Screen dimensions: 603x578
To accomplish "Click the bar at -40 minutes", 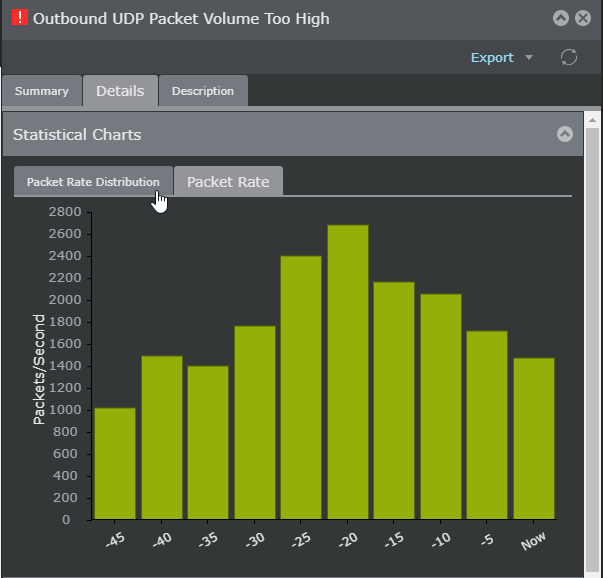I will [162, 438].
